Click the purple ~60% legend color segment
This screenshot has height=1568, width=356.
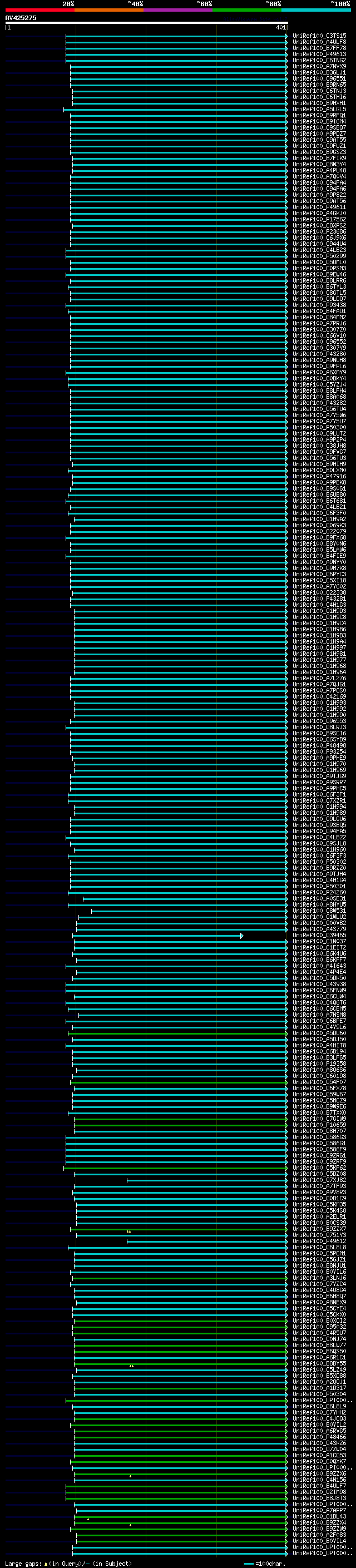click(x=177, y=10)
